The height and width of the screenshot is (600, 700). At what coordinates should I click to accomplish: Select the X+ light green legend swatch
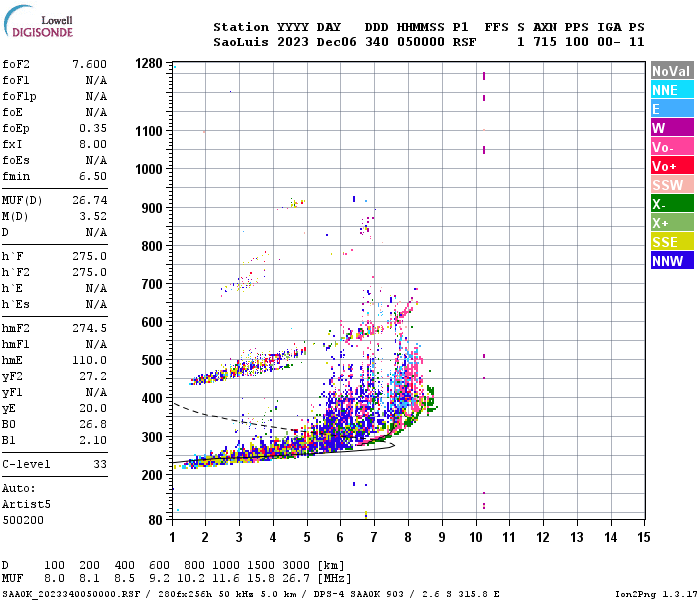point(672,223)
